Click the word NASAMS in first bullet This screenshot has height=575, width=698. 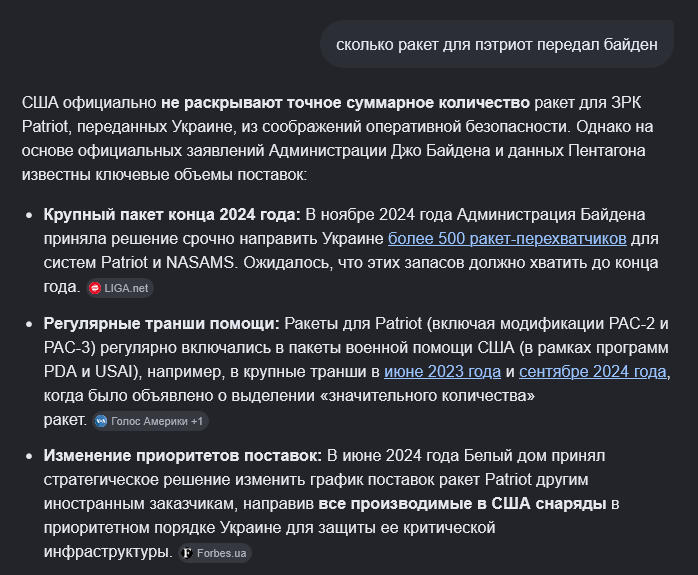coord(200,263)
